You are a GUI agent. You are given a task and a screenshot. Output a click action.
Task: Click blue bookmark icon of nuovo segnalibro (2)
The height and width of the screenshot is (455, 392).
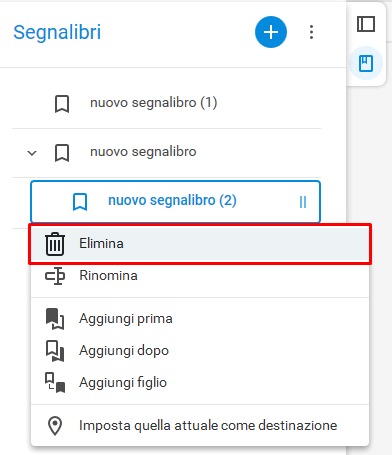80,202
